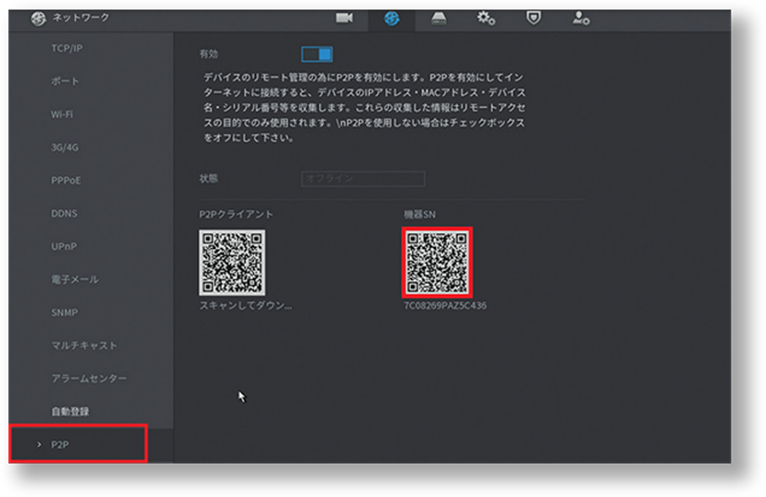Select Wi-Fi in the sidebar
The height and width of the screenshot is (497, 766).
coord(62,114)
